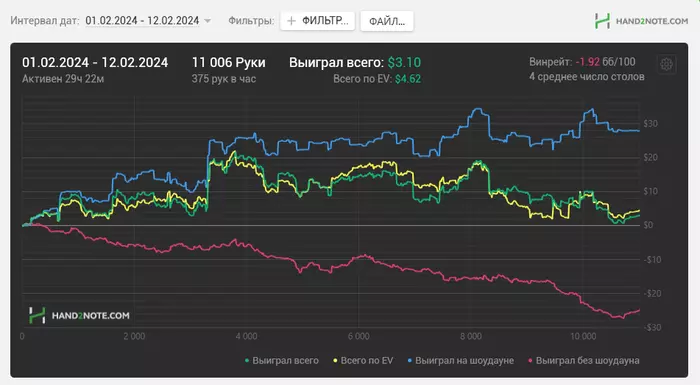The image size is (700, 385).
Task: Click the Hand2Note logo at top right
Action: [641, 21]
